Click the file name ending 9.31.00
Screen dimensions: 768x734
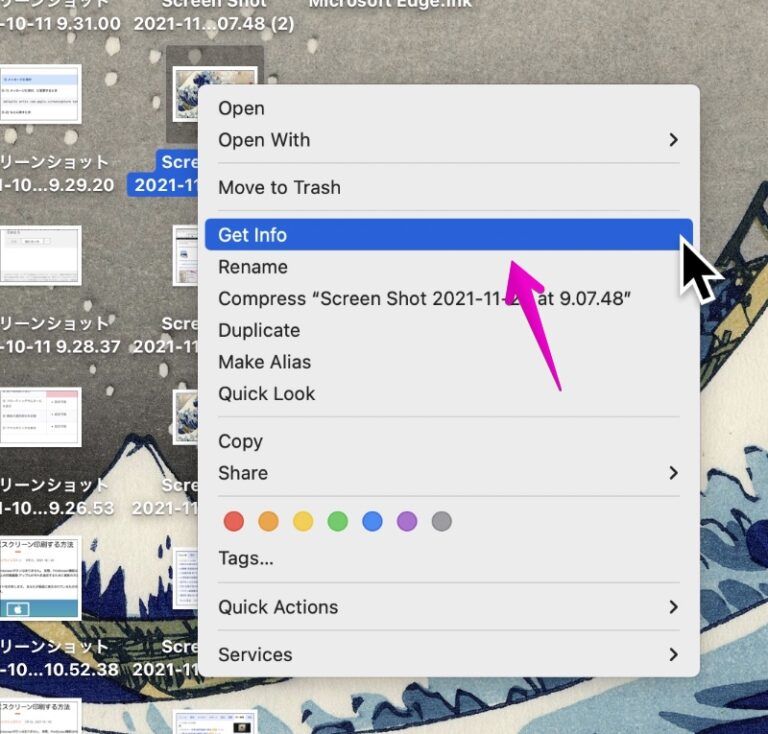tap(60, 23)
